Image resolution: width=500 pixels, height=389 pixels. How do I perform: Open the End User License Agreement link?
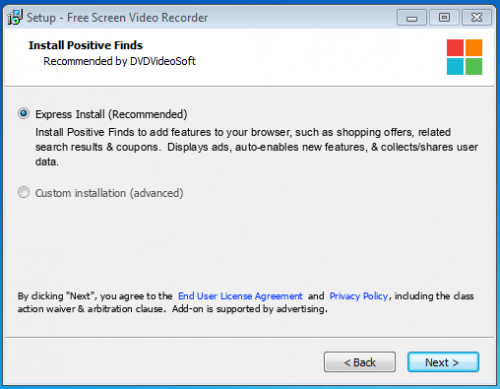(x=240, y=296)
